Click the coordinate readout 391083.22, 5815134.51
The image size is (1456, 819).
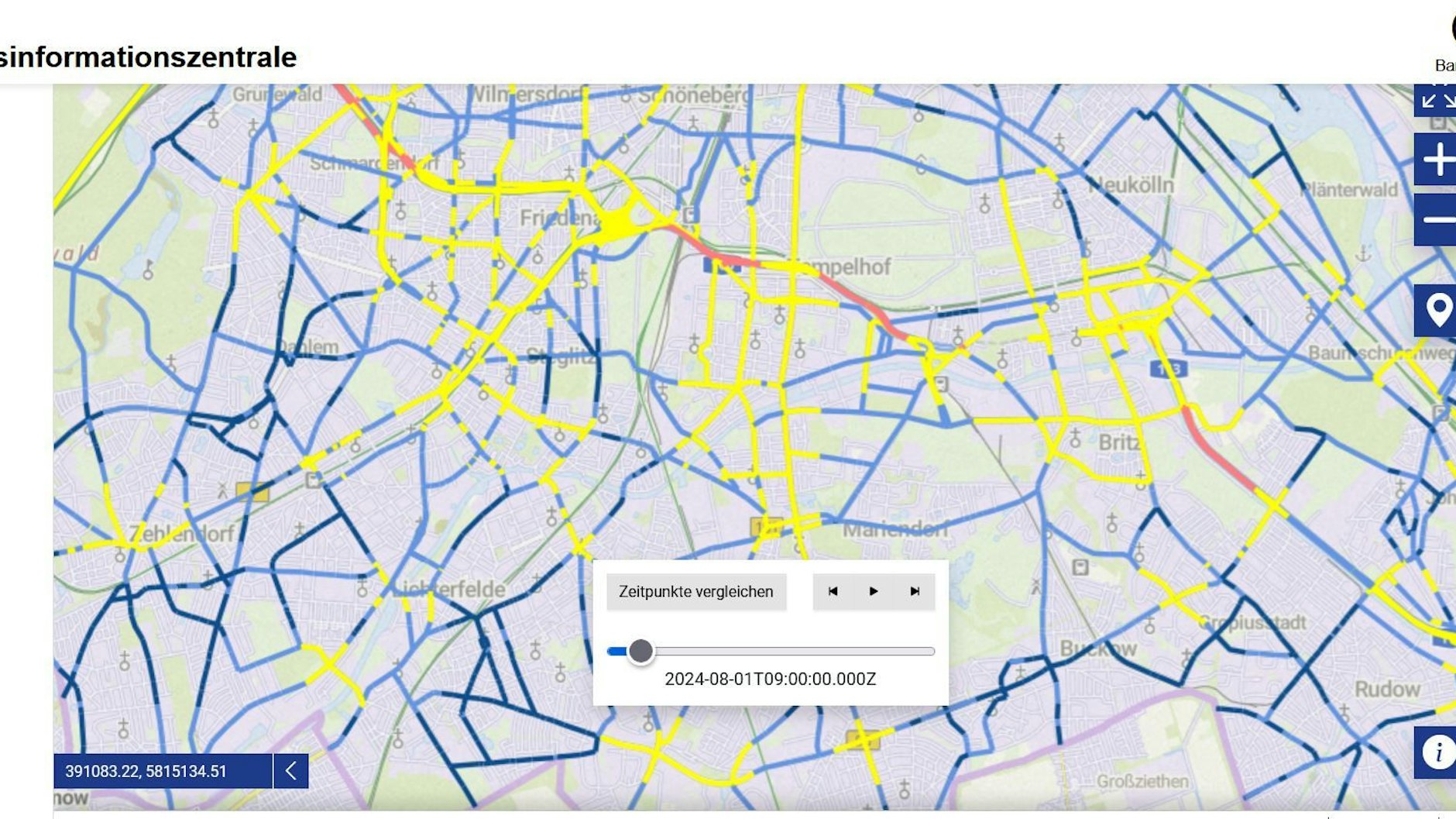[x=146, y=772]
